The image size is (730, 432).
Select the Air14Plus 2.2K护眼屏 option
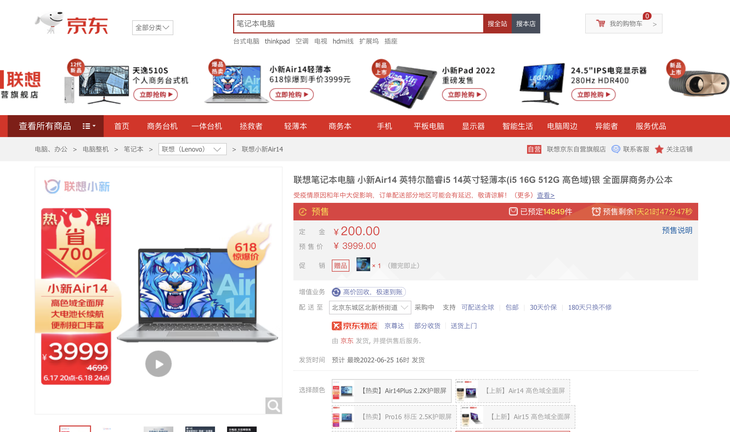(x=392, y=391)
